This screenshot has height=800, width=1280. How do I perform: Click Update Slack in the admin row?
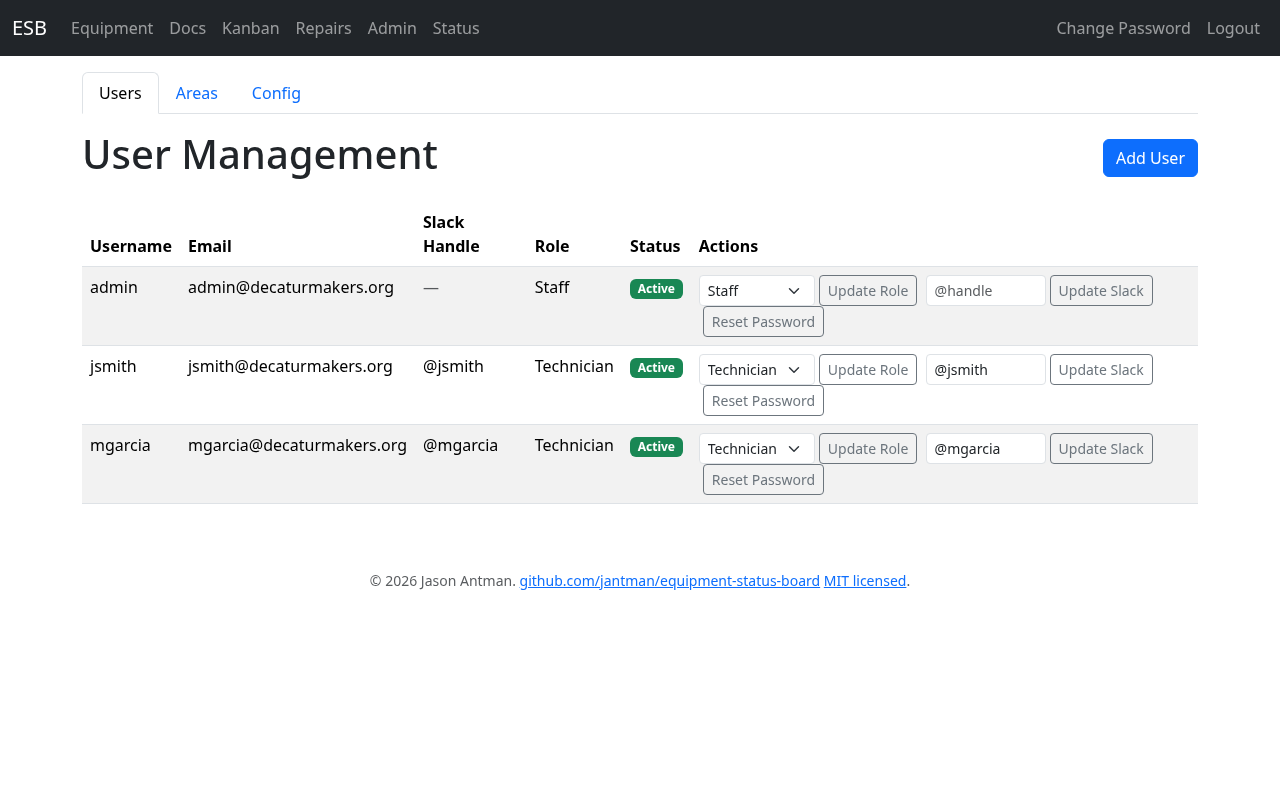click(1101, 291)
